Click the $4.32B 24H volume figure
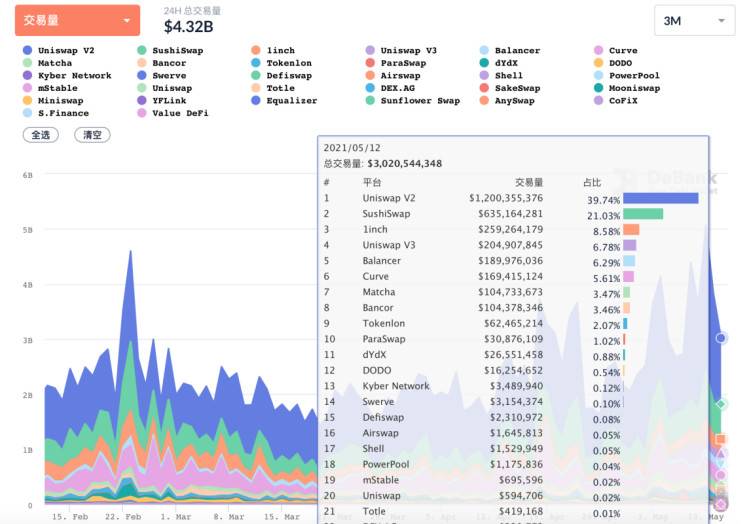 click(188, 27)
